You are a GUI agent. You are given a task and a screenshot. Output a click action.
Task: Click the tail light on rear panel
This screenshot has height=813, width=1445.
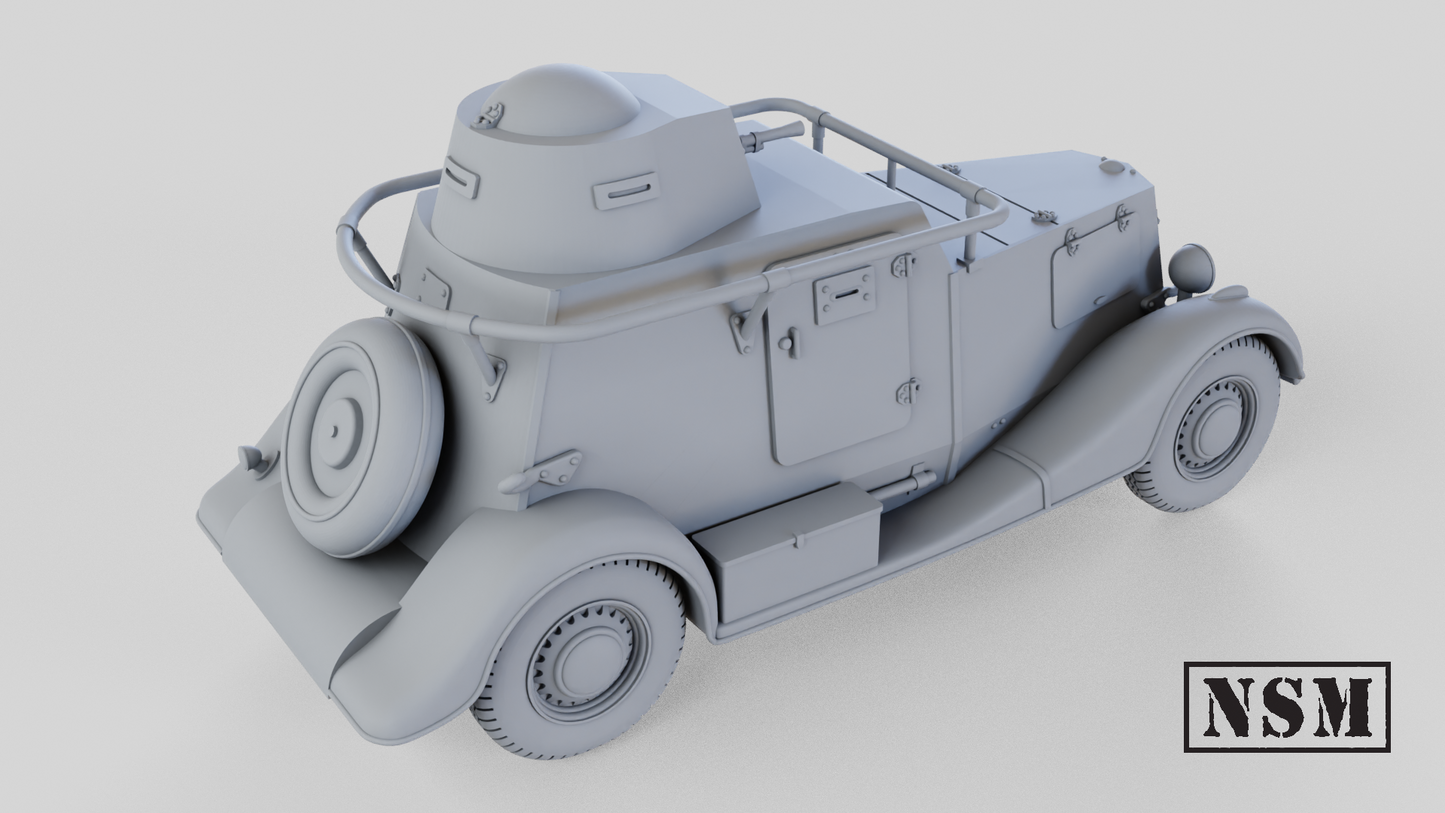254,460
